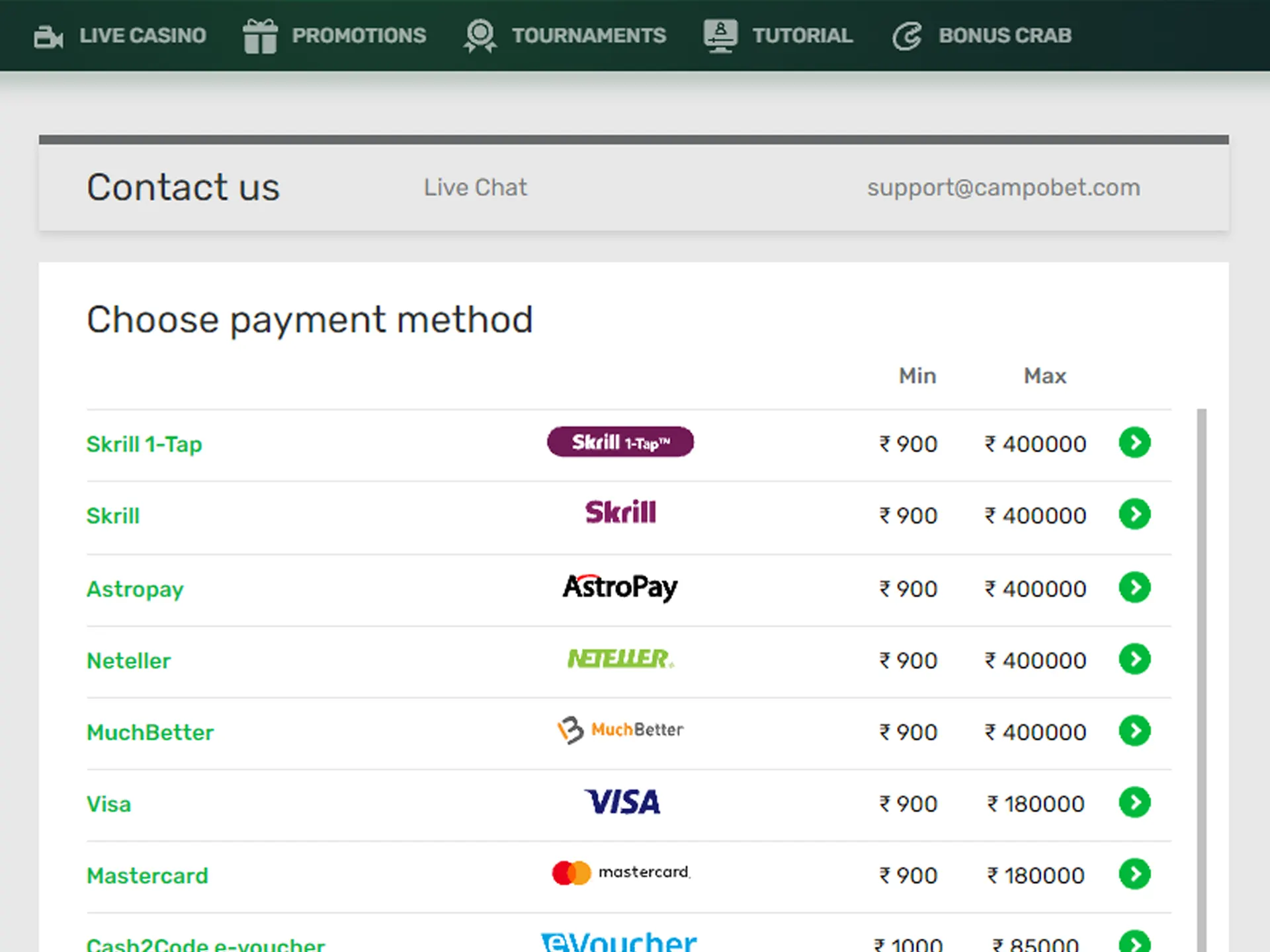The width and height of the screenshot is (1270, 952).
Task: Choose the MuchBetter payment method name
Action: tap(150, 733)
